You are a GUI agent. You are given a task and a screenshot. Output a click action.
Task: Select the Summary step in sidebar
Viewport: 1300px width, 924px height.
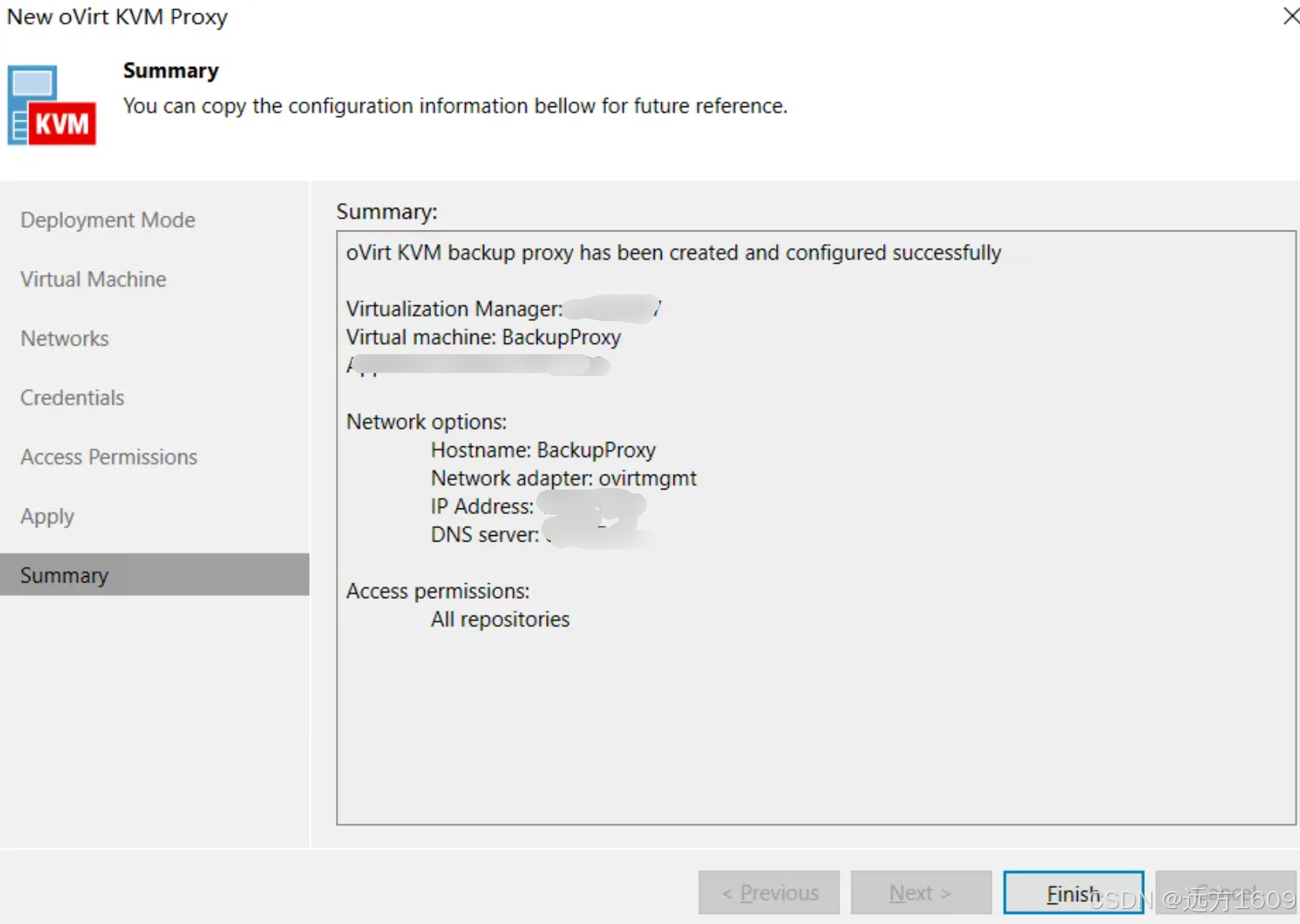click(154, 575)
